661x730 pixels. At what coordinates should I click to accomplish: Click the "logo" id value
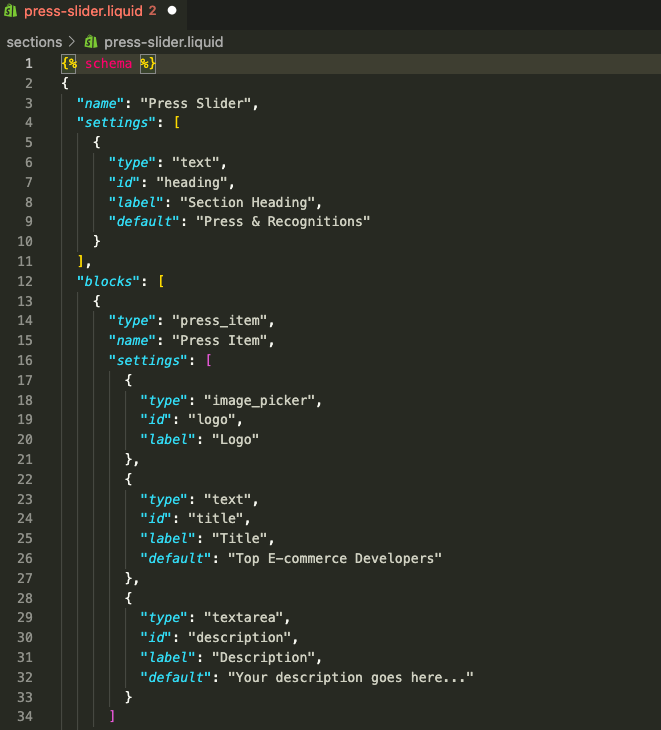click(212, 419)
